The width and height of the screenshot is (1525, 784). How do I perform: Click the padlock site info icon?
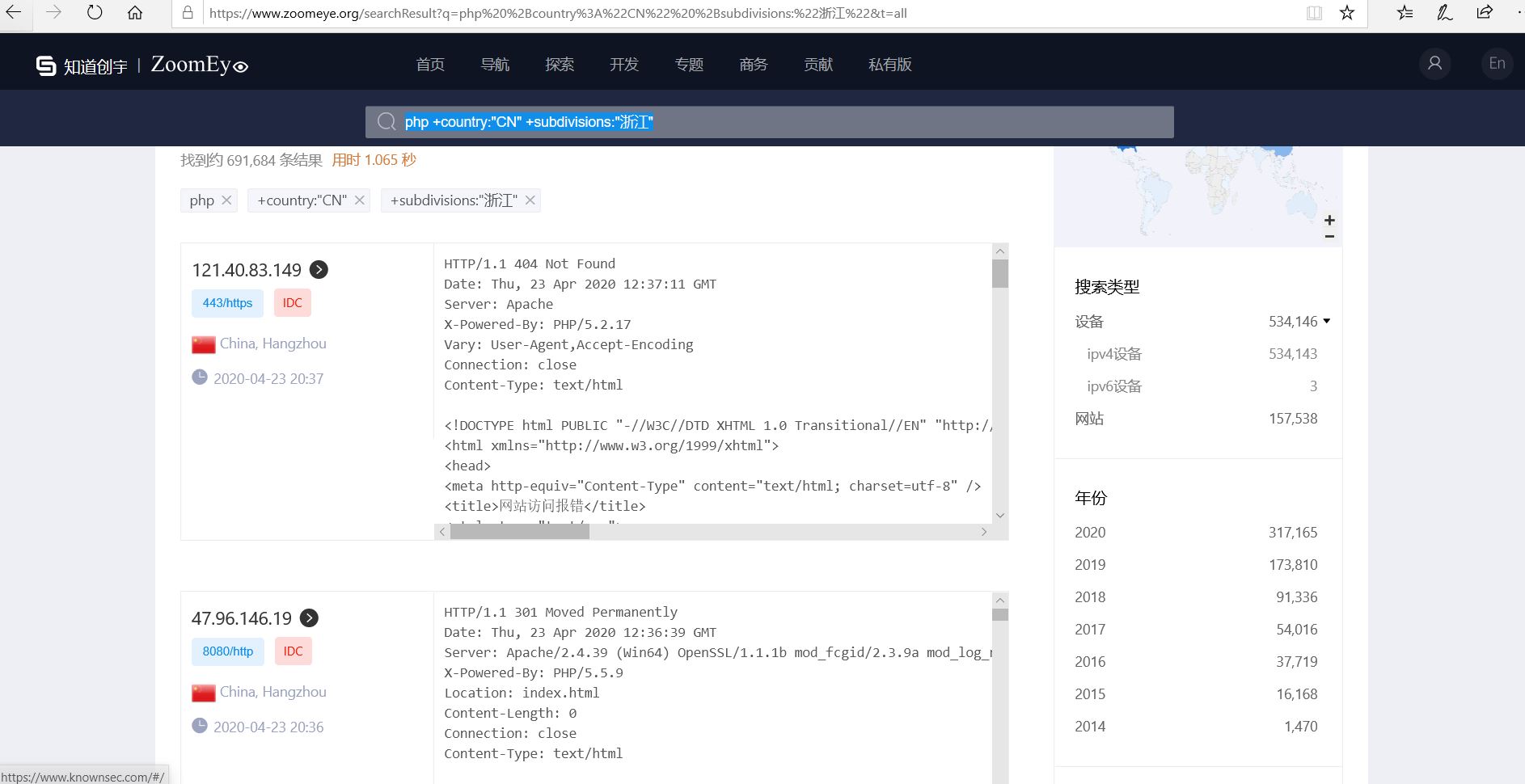pyautogui.click(x=188, y=13)
